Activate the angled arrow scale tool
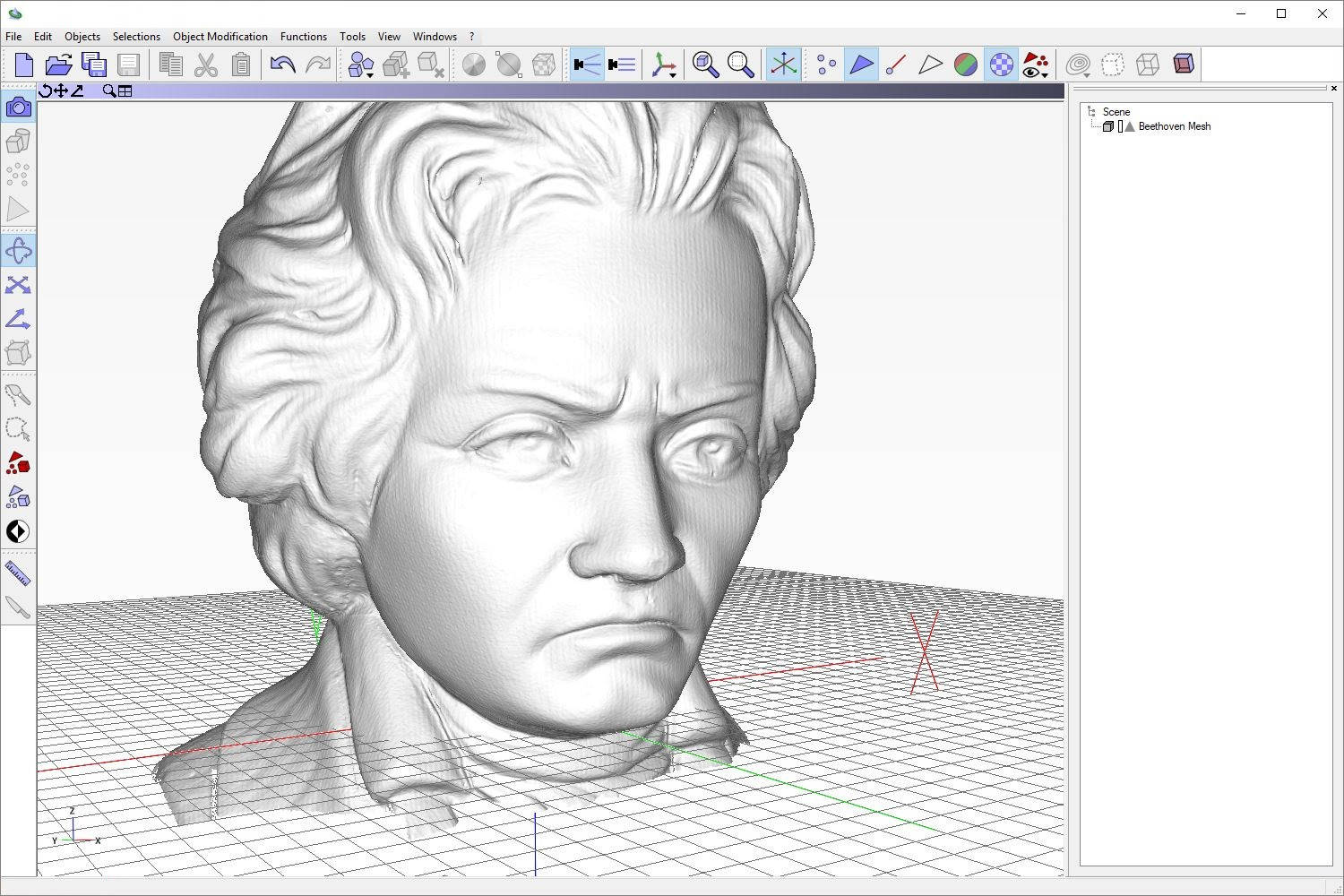The image size is (1344, 896). point(18,319)
